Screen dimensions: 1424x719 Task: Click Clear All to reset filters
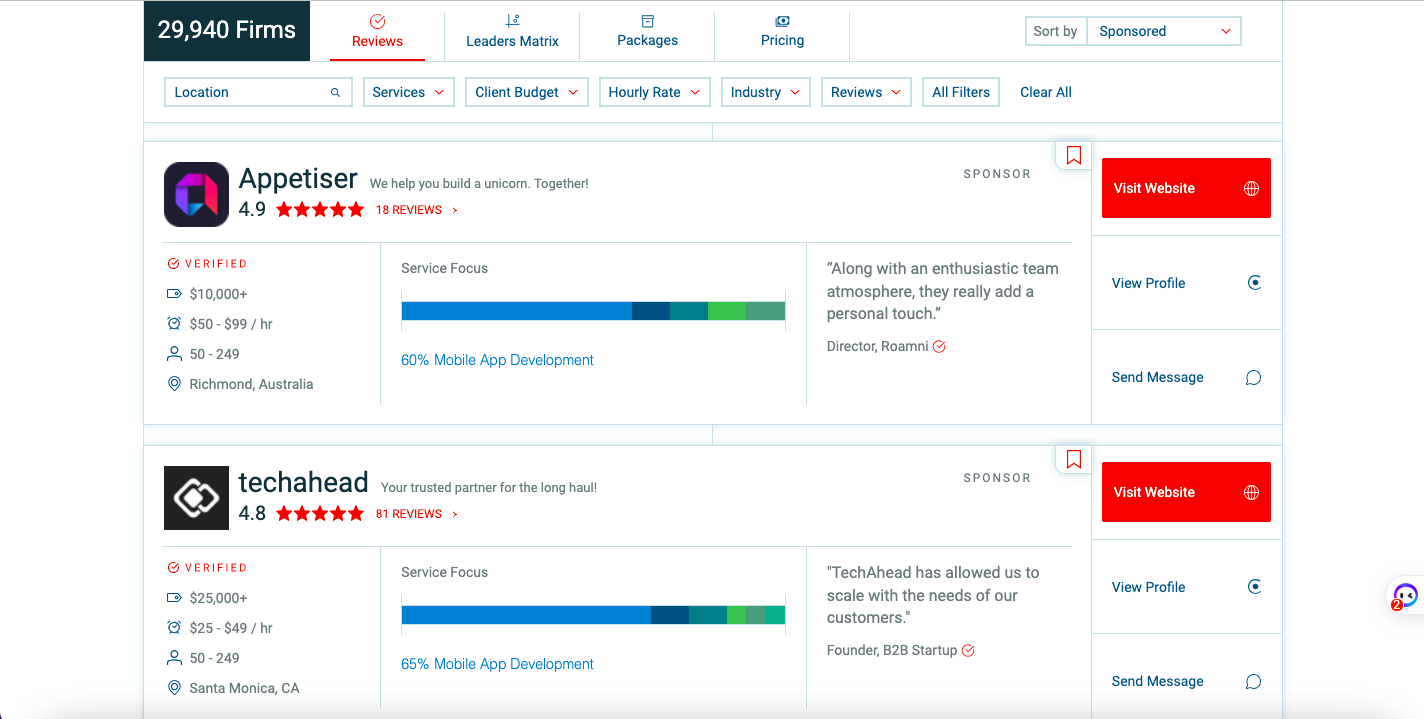tap(1045, 91)
